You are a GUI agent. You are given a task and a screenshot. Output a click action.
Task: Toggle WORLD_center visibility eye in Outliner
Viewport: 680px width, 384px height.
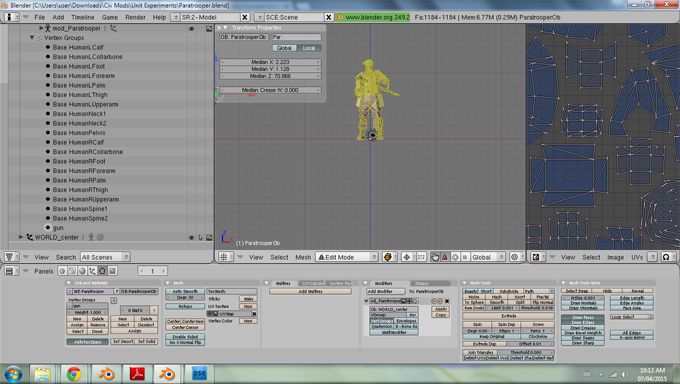pyautogui.click(x=191, y=237)
